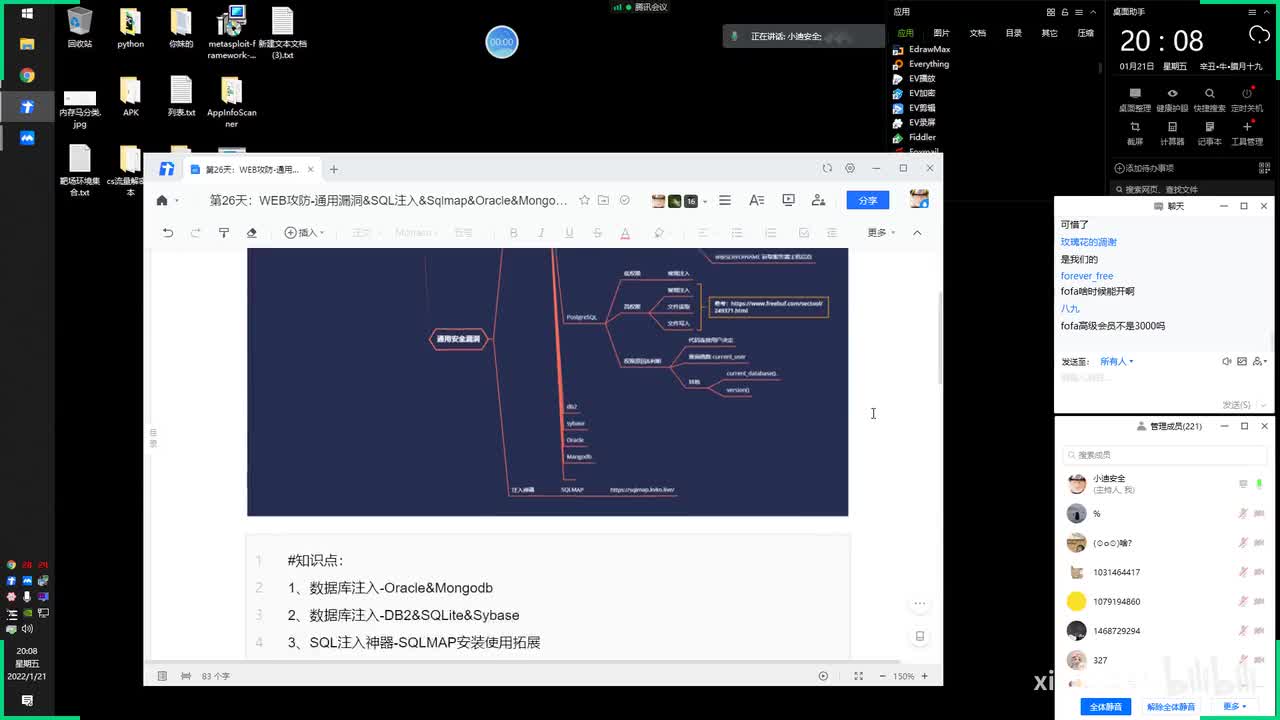Click 快捷搜索 quick search icon
This screenshot has width=1280, height=720.
pyautogui.click(x=1209, y=99)
